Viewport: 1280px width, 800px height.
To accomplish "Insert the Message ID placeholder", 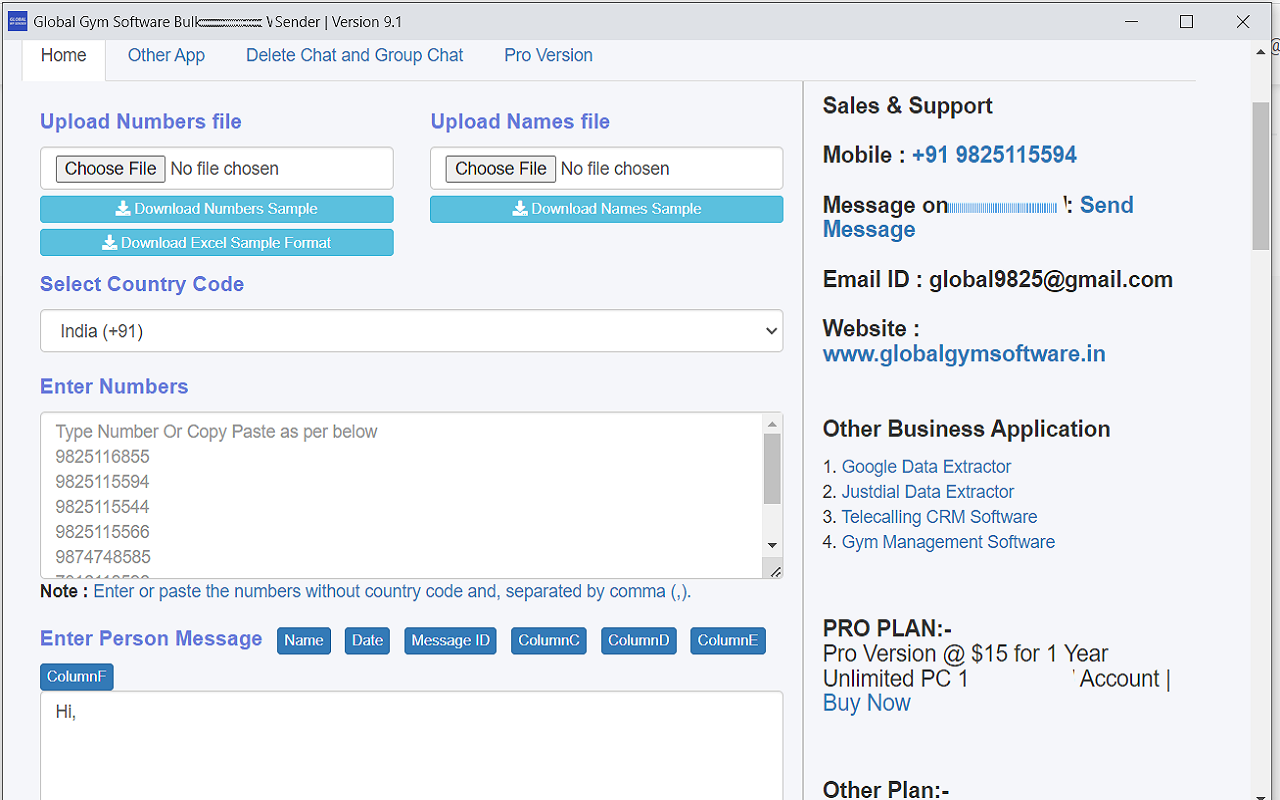I will pyautogui.click(x=450, y=640).
